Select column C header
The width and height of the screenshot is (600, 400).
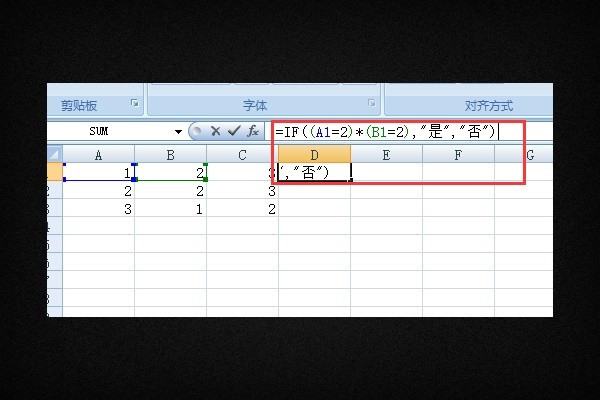point(242,155)
